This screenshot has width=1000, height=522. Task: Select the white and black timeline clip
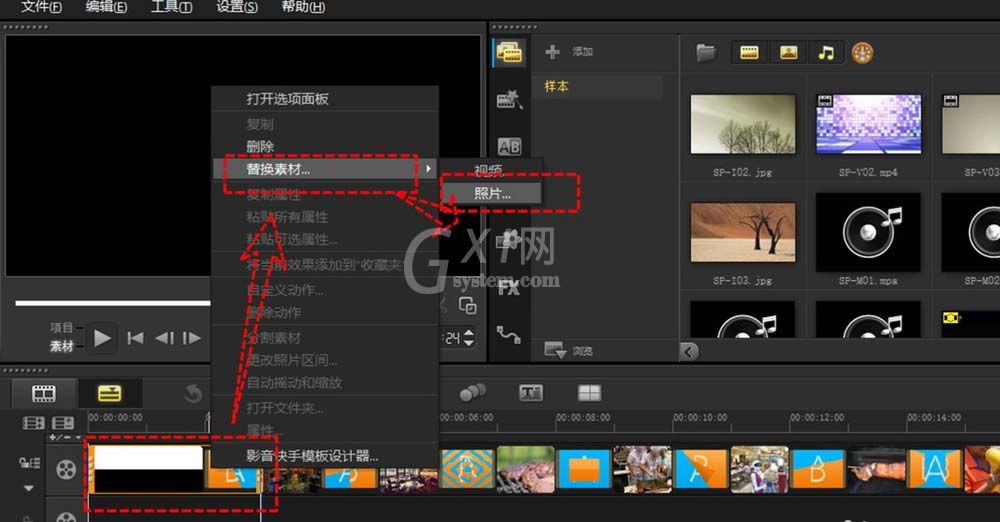tap(148, 469)
